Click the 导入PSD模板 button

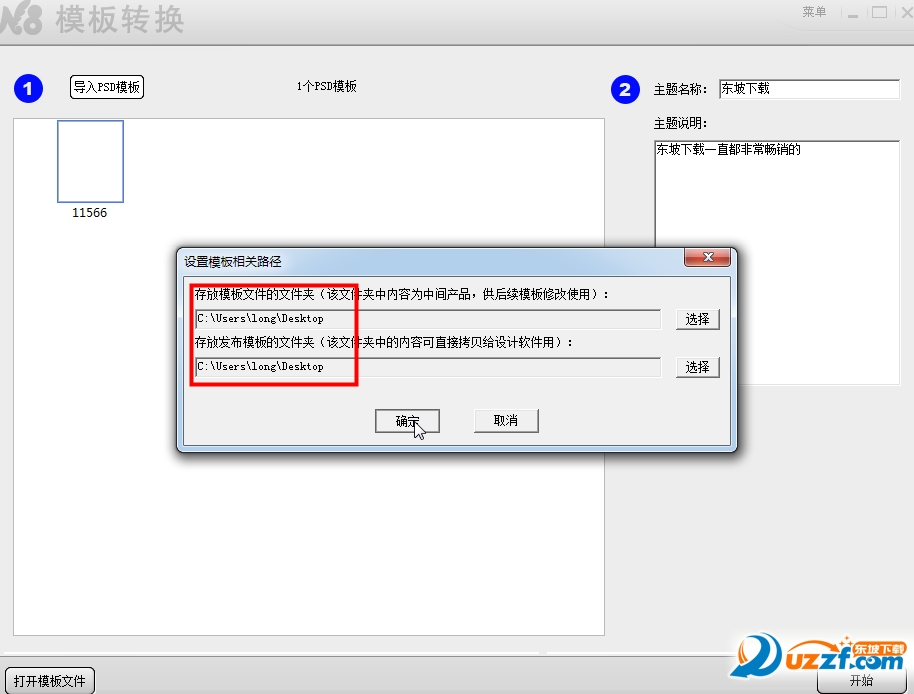click(107, 87)
